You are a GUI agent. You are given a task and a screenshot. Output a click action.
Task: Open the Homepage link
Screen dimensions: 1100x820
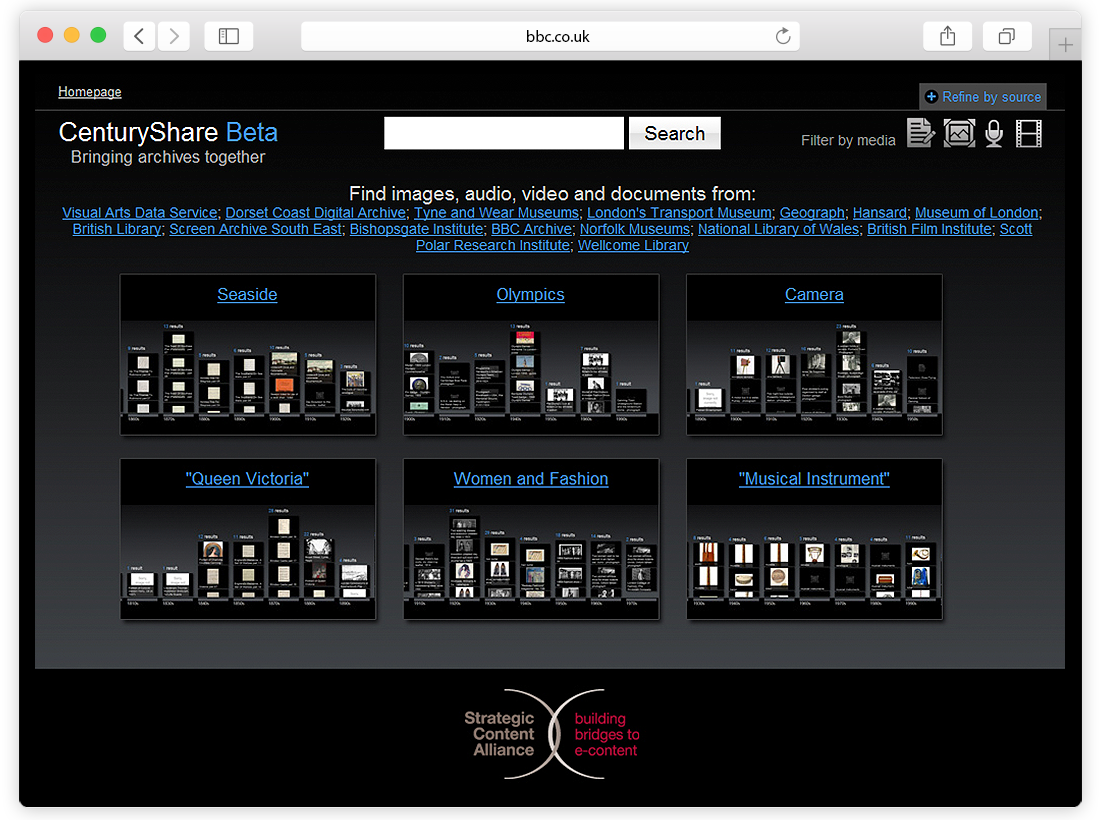[x=90, y=92]
